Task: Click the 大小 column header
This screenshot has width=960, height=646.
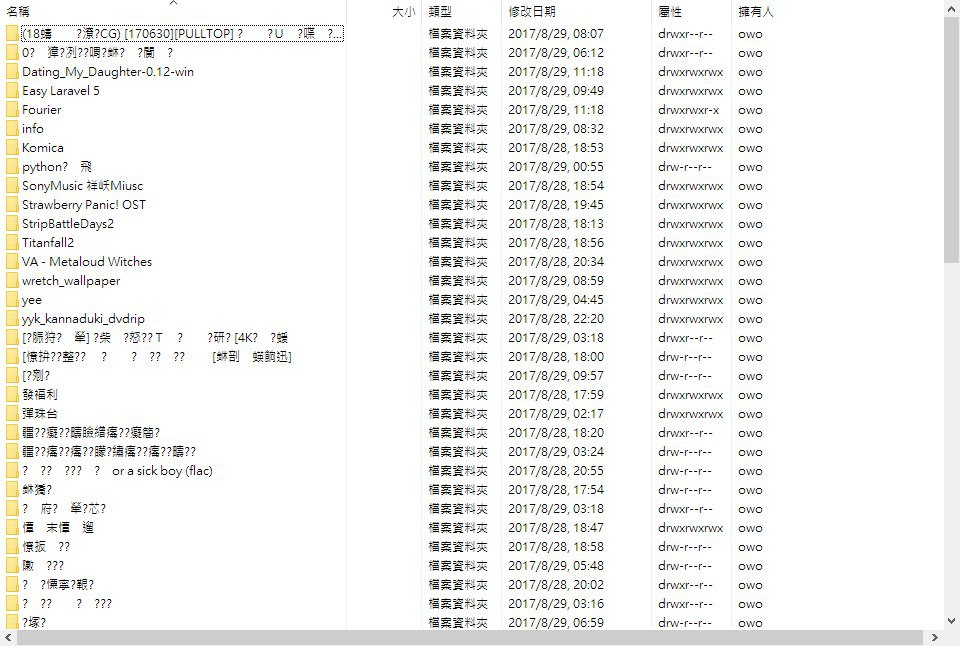Action: point(403,12)
